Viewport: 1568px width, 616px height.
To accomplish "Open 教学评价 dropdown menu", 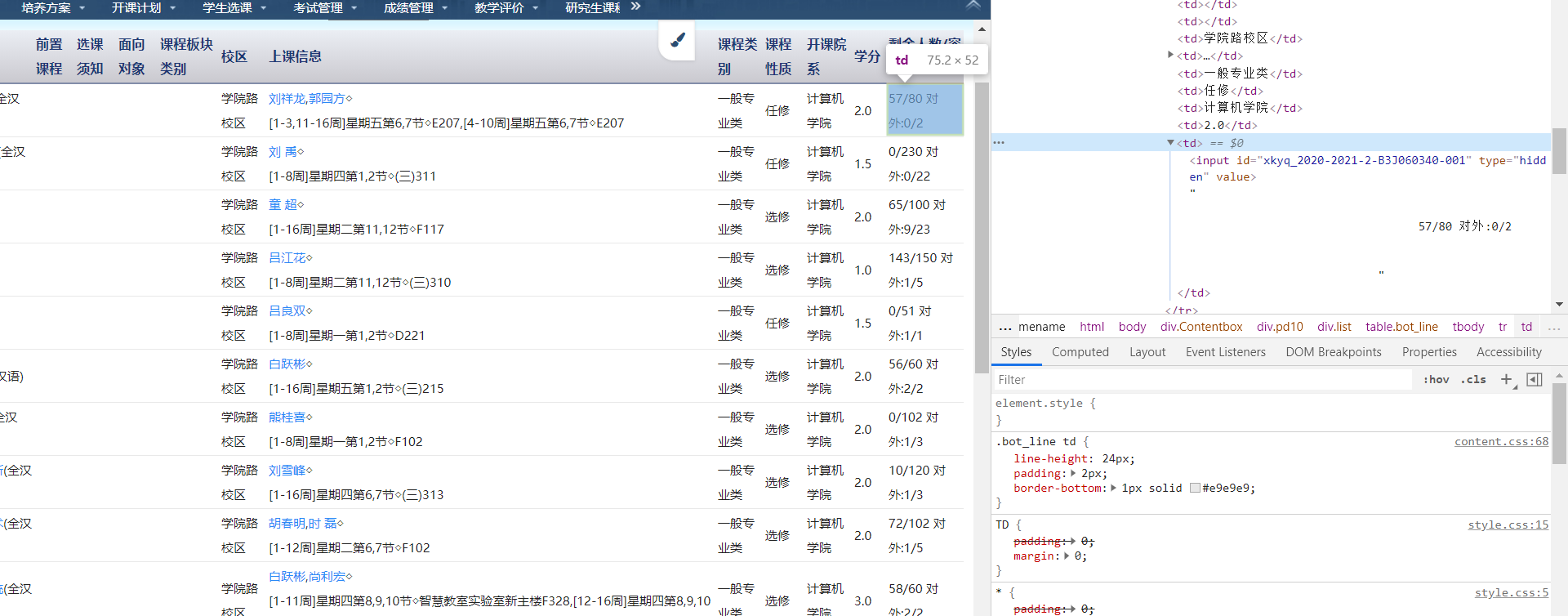I will [506, 8].
